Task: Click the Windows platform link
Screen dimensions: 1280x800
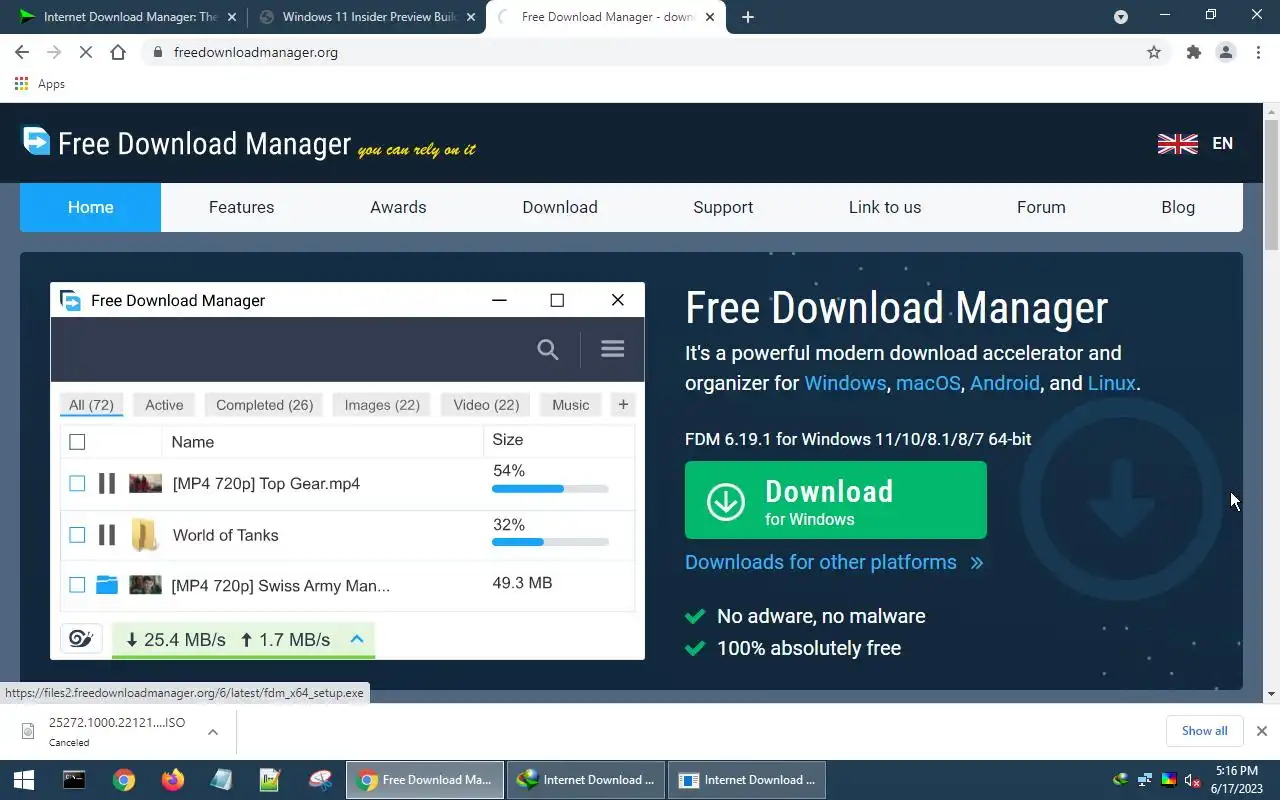Action: (x=845, y=383)
